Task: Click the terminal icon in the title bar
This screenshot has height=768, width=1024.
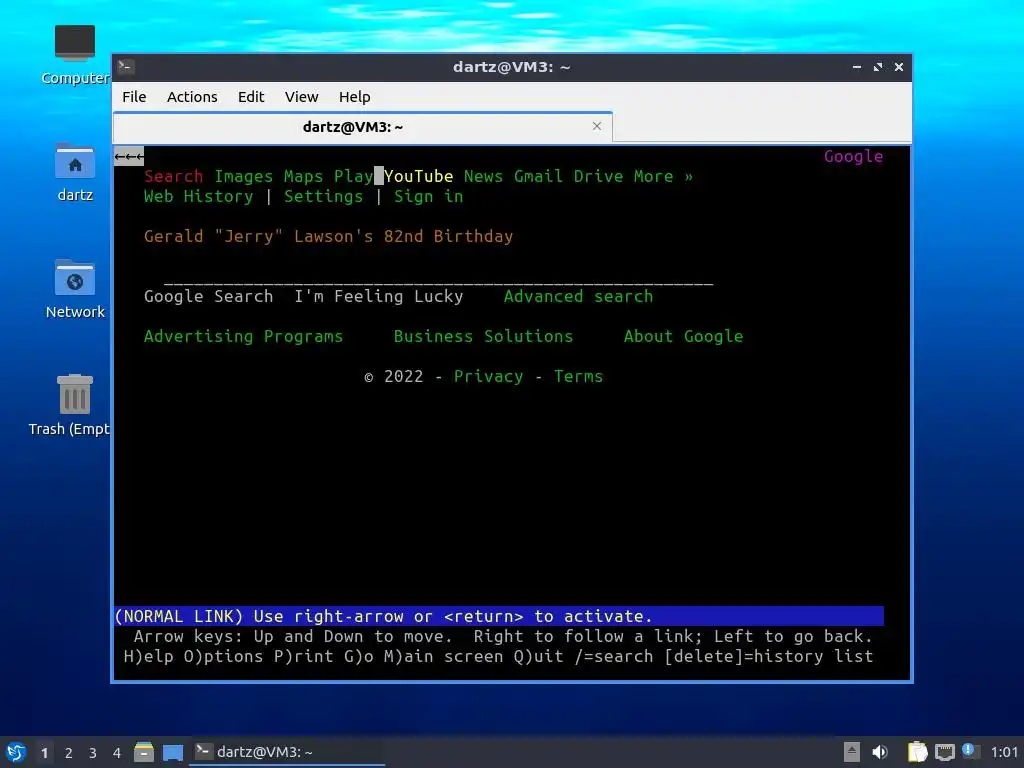Action: pos(126,67)
